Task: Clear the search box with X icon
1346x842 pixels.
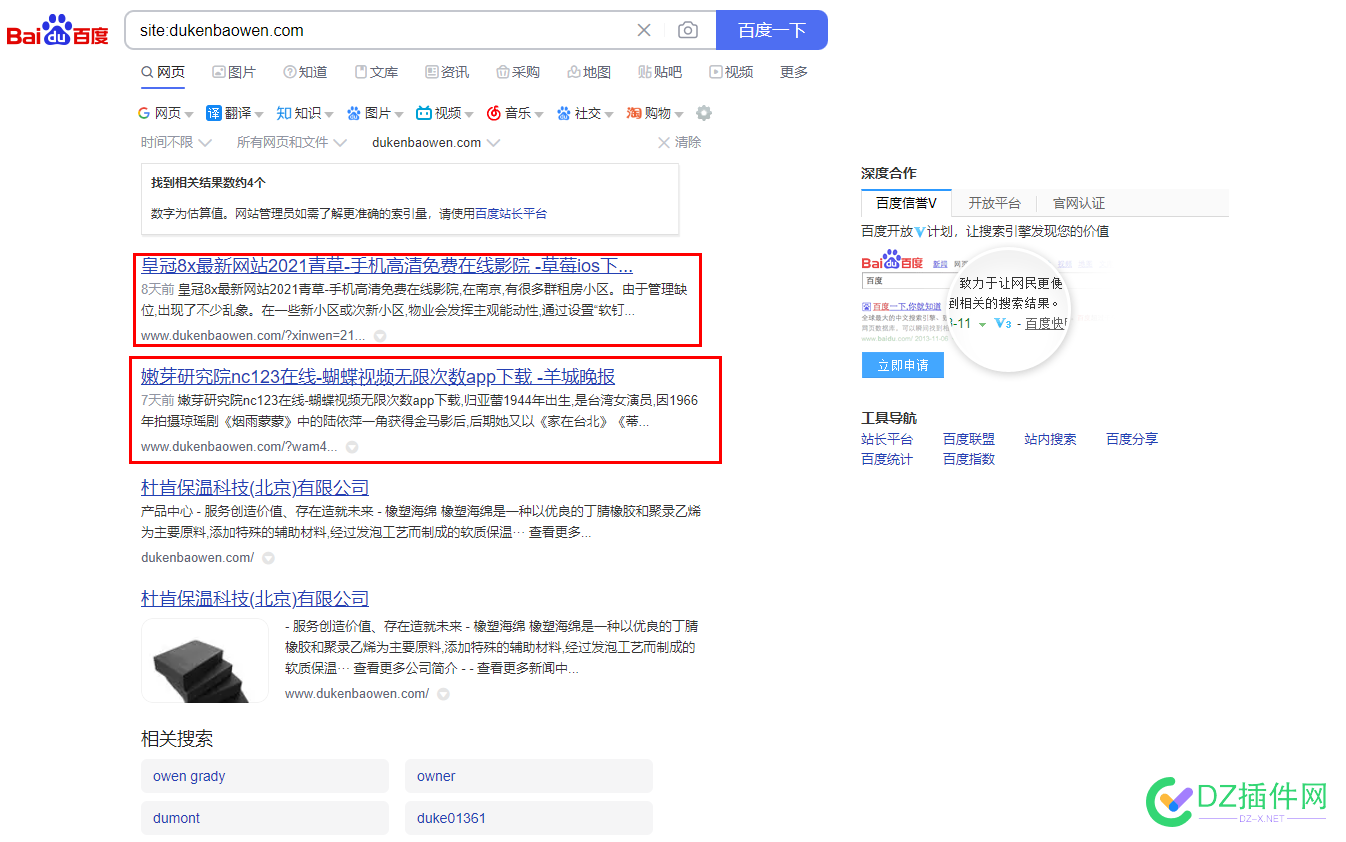Action: (644, 30)
